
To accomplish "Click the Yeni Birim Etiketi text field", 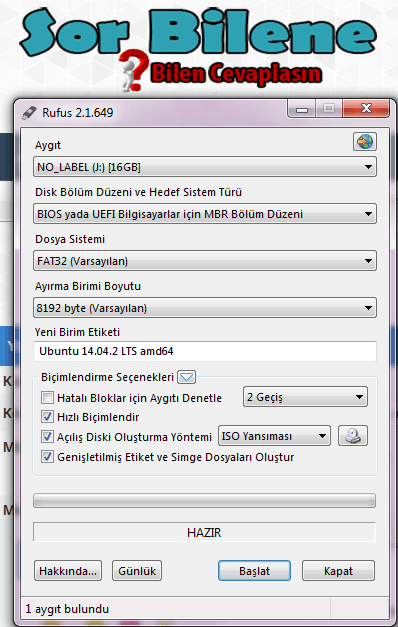I will (205, 351).
